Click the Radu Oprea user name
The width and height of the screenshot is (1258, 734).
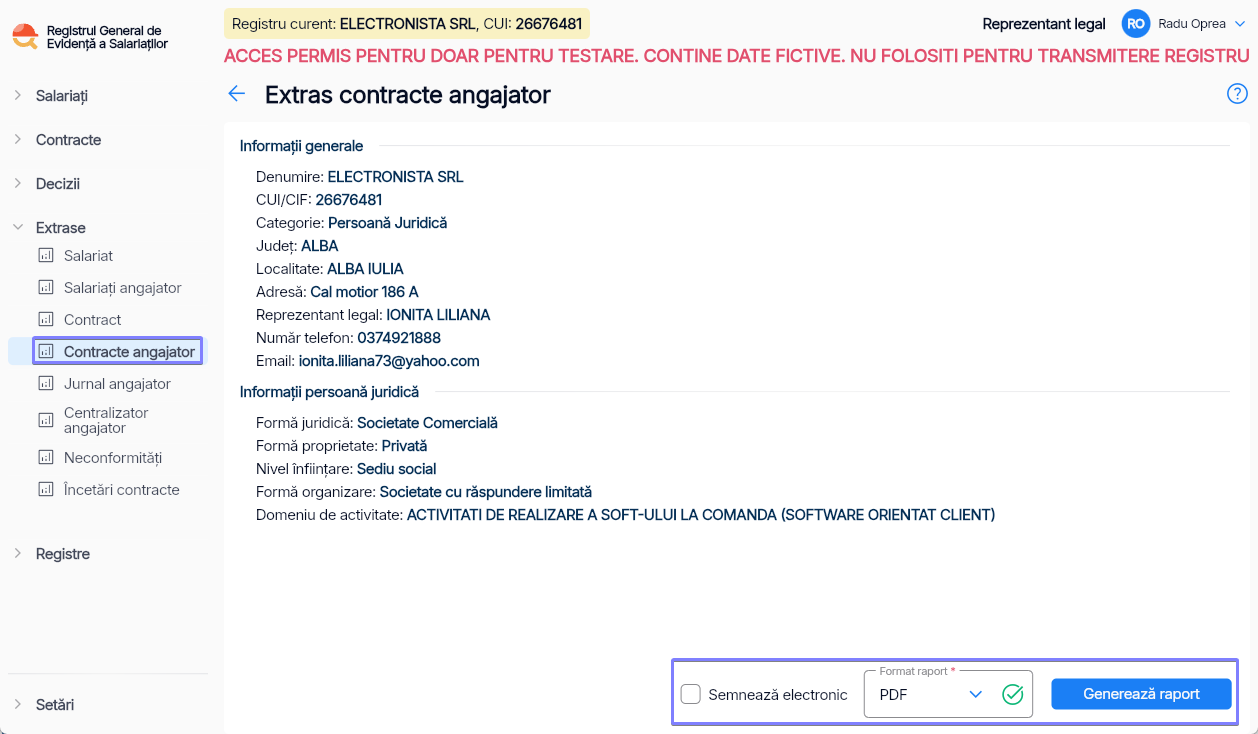click(x=1192, y=24)
